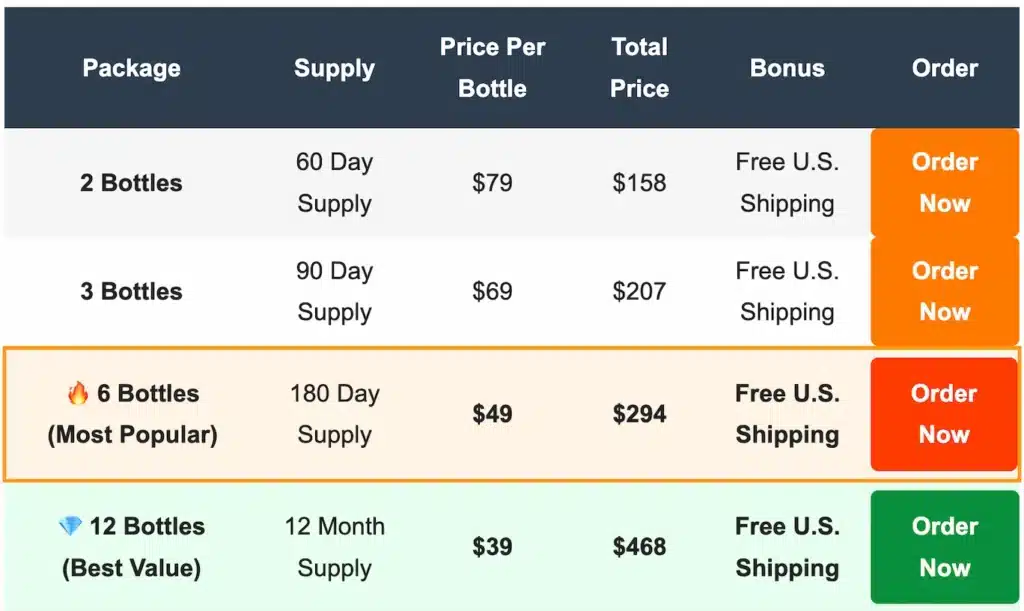This screenshot has width=1024, height=611.
Task: Click the 90 Day Supply cell
Action: click(x=334, y=291)
